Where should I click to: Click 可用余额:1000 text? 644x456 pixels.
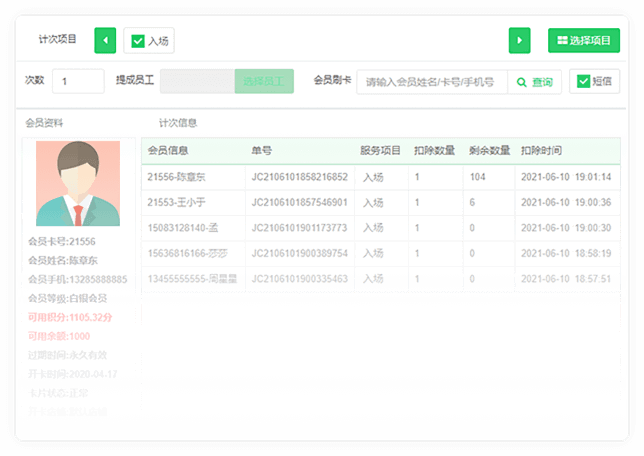(59, 336)
